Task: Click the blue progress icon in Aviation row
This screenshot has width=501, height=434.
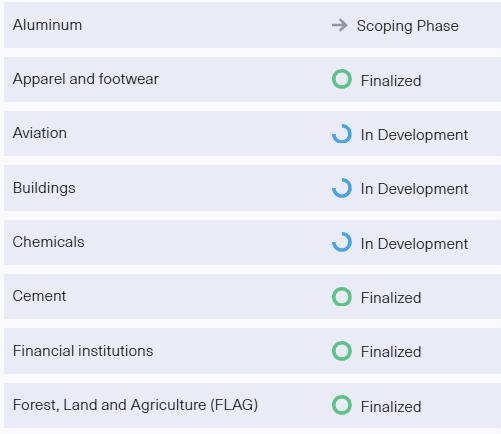Action: tap(342, 134)
